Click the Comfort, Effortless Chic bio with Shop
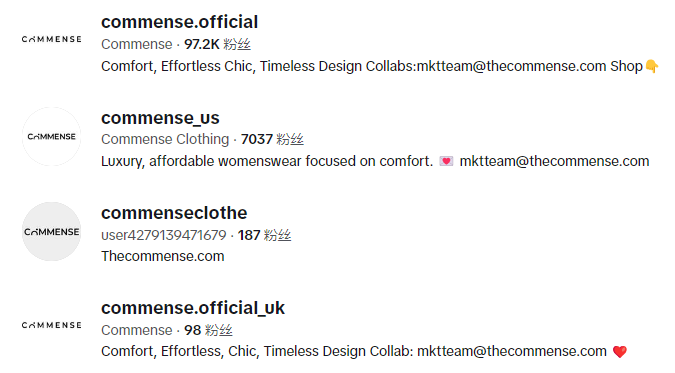Image resolution: width=675 pixels, height=373 pixels. (x=380, y=66)
